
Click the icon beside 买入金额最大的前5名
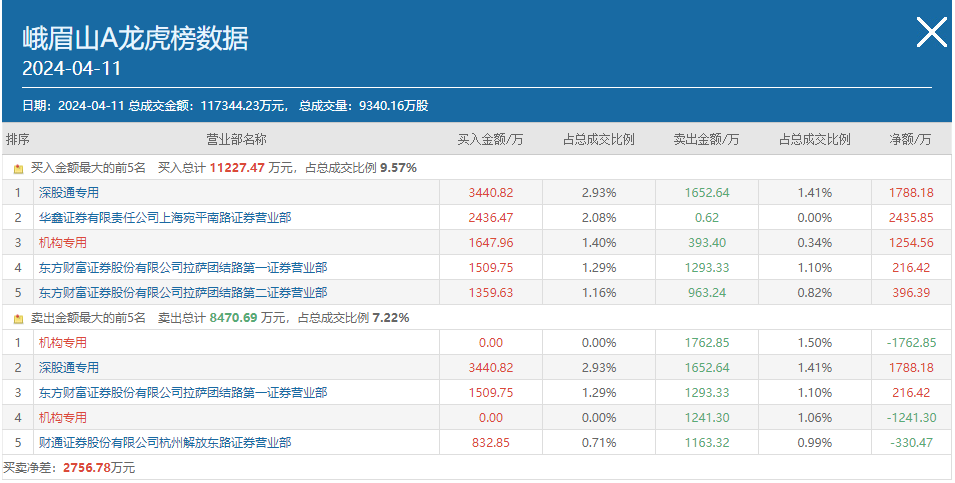(x=18, y=169)
